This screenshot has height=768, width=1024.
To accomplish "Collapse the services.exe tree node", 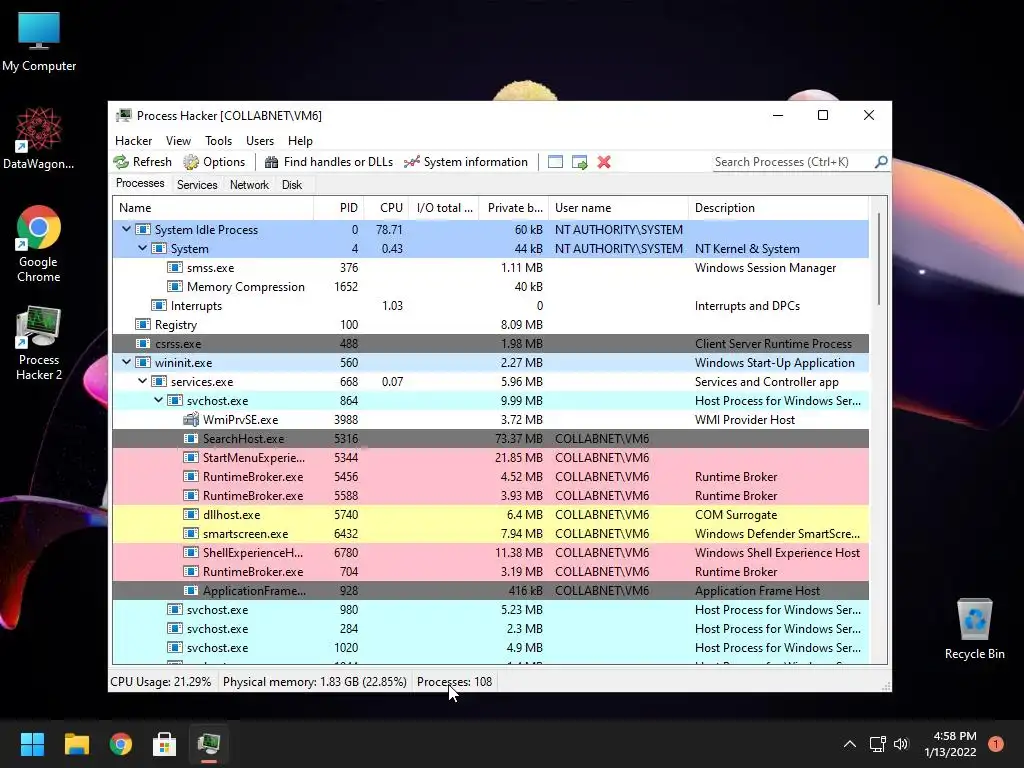I will click(x=142, y=381).
